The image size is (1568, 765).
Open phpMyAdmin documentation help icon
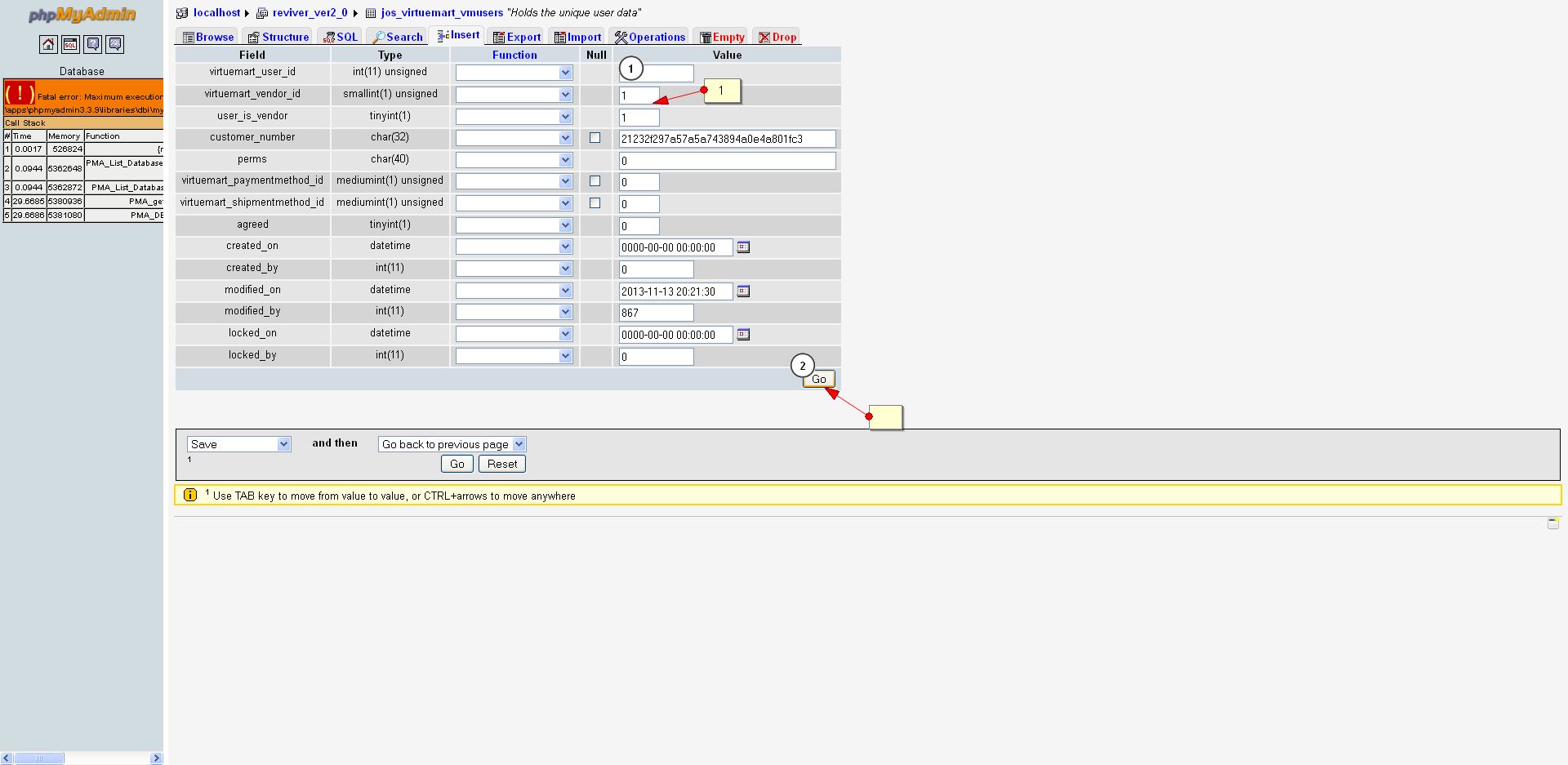tap(93, 44)
